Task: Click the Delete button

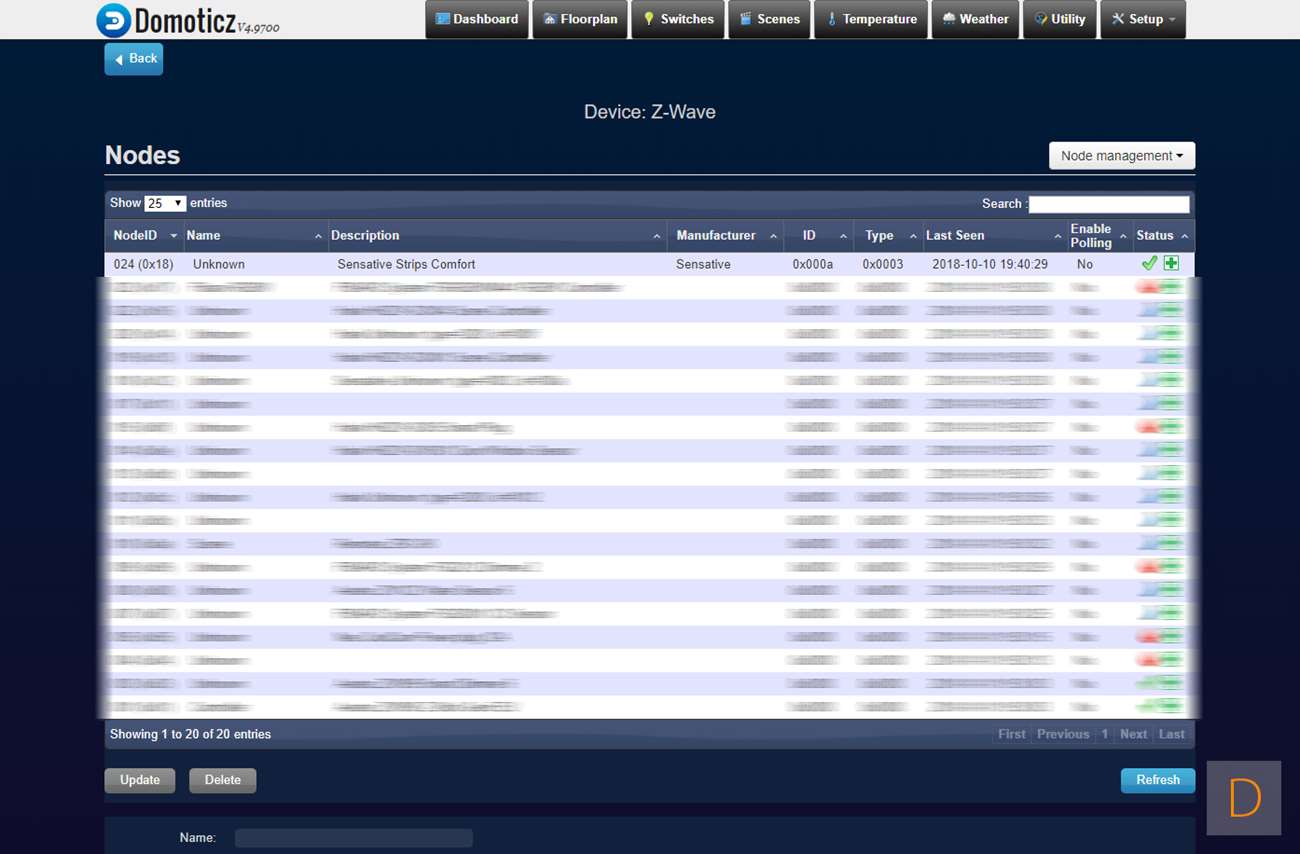Action: tap(222, 780)
